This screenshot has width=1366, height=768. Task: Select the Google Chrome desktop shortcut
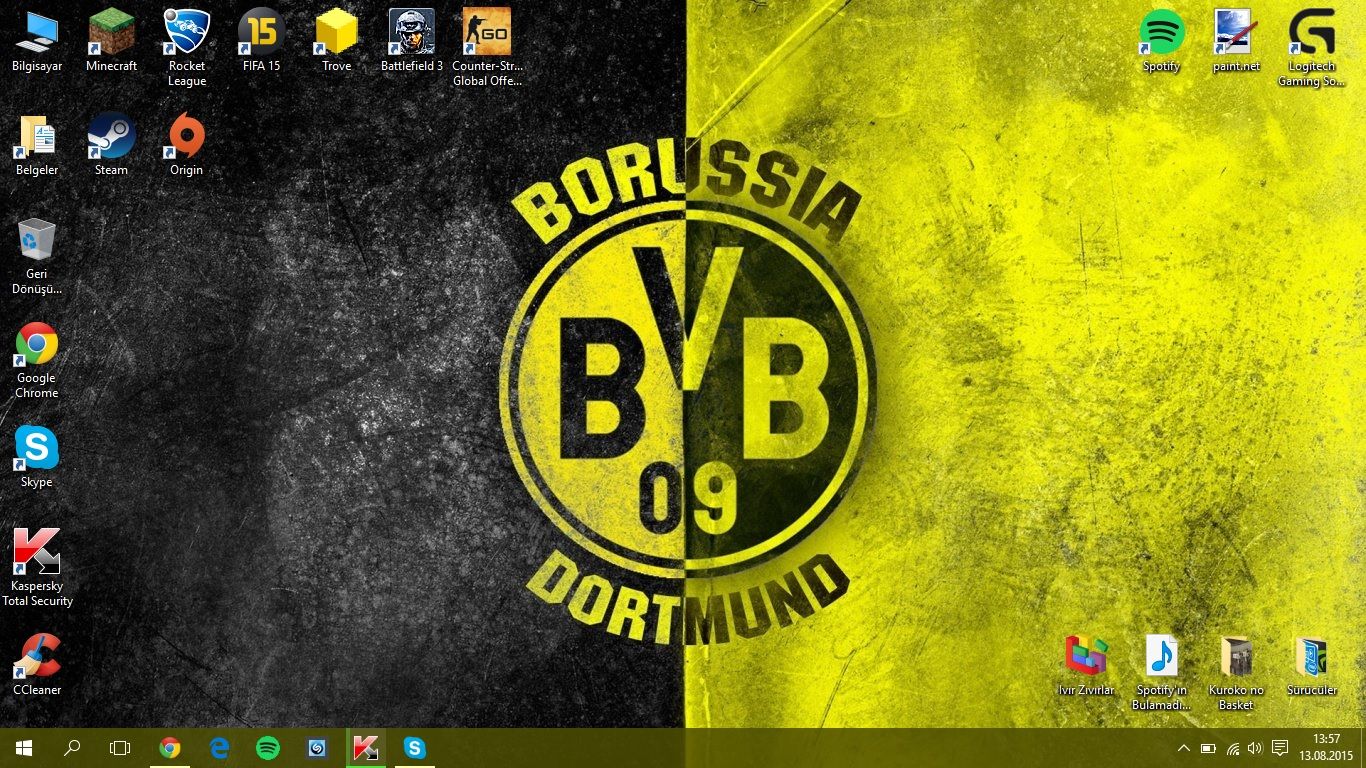click(x=37, y=360)
